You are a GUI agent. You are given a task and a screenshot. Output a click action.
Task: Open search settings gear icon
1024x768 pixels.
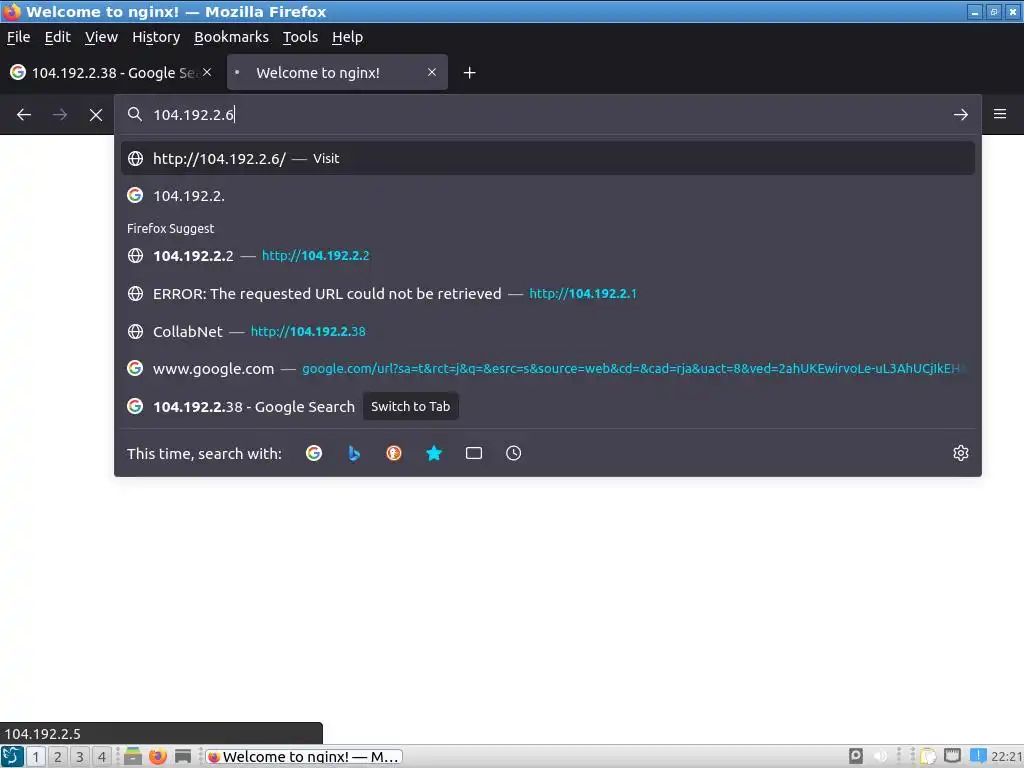point(961,453)
